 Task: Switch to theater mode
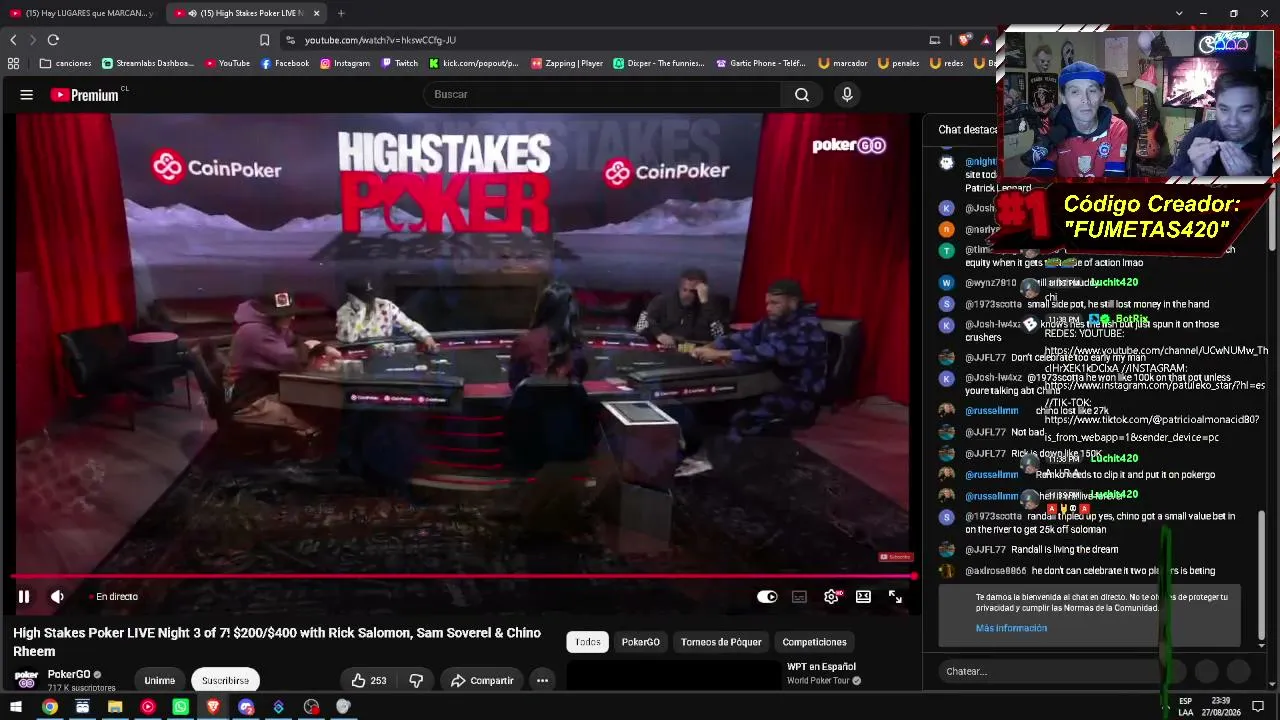pyautogui.click(x=863, y=597)
